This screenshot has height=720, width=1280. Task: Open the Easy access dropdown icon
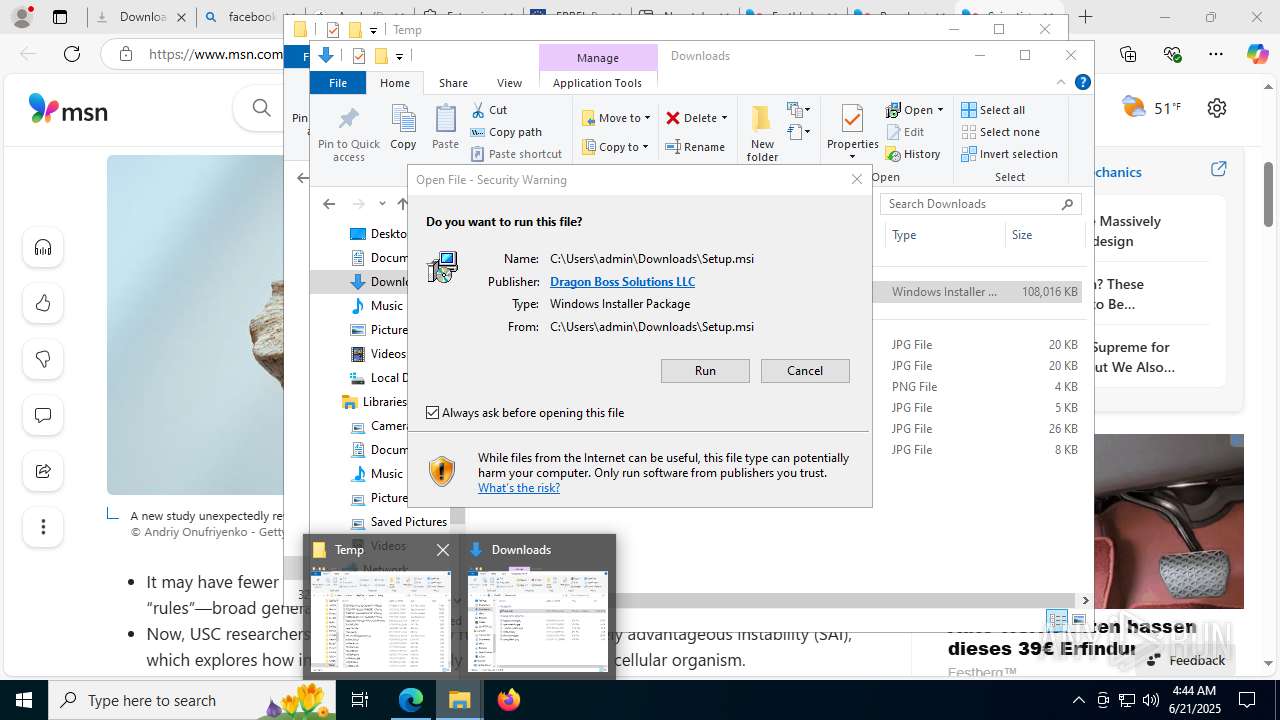798,132
